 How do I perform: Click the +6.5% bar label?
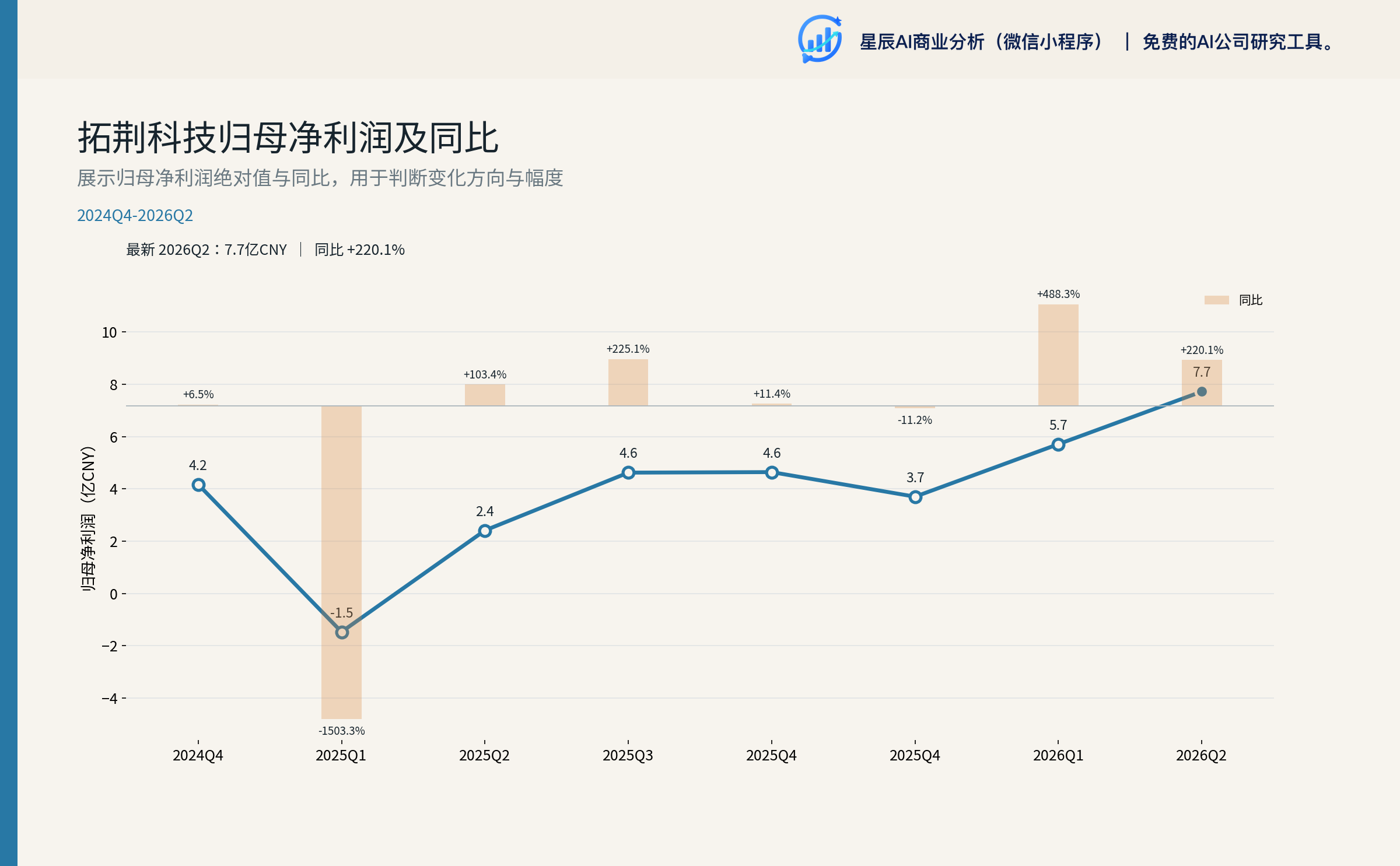coord(198,395)
